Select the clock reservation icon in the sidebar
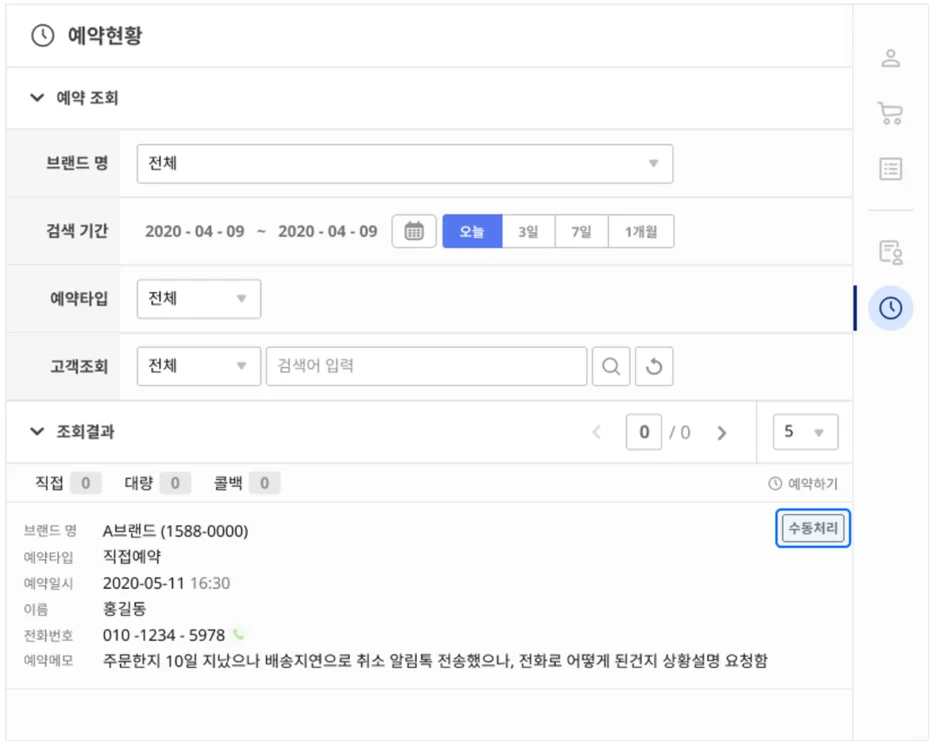Image resolution: width=936 pixels, height=747 pixels. (891, 308)
